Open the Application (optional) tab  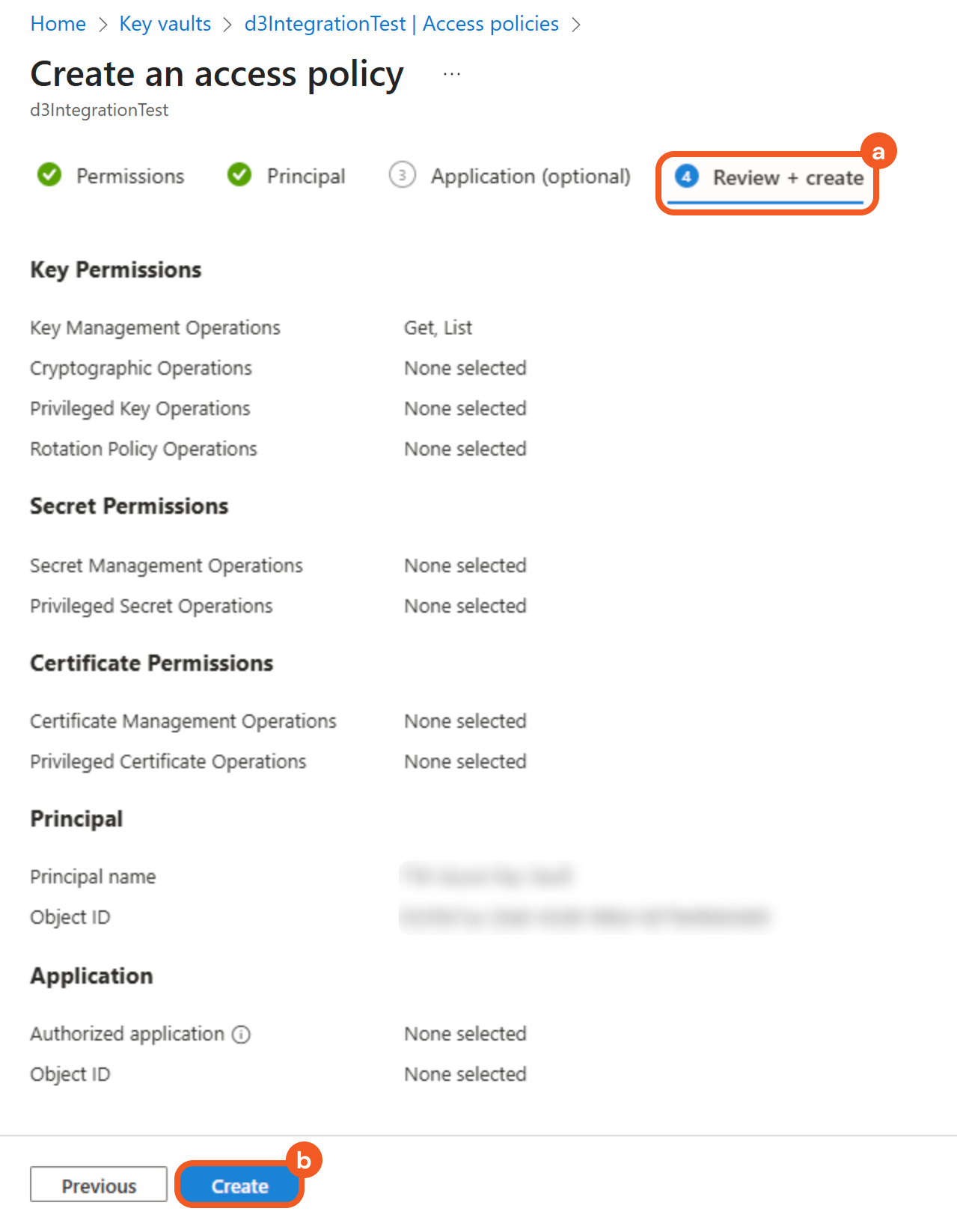(x=531, y=177)
